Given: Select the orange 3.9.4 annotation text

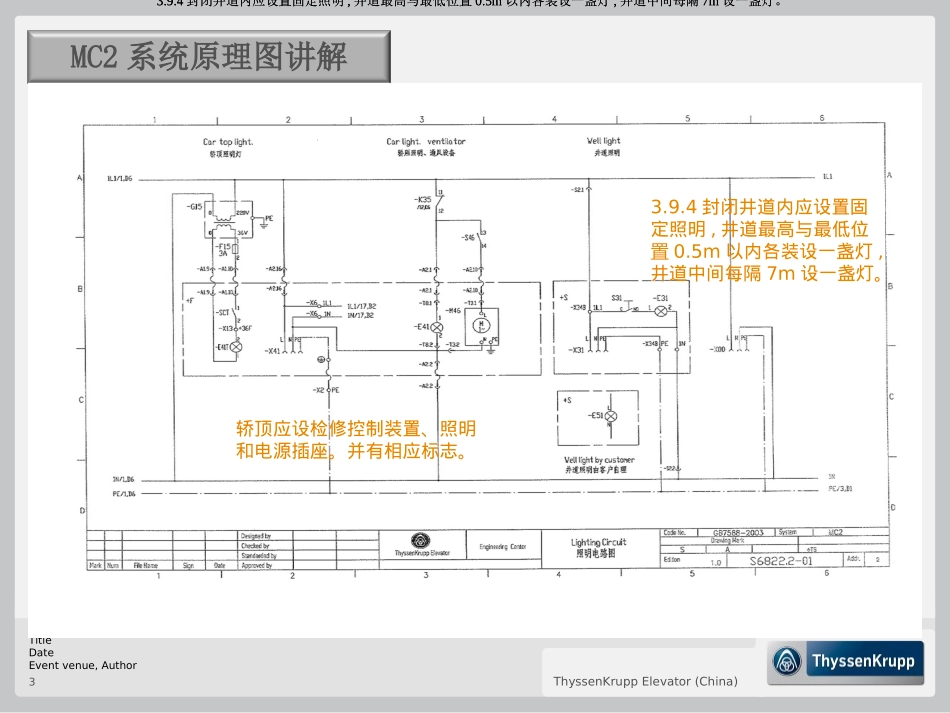Looking at the screenshot, I should pyautogui.click(x=766, y=240).
